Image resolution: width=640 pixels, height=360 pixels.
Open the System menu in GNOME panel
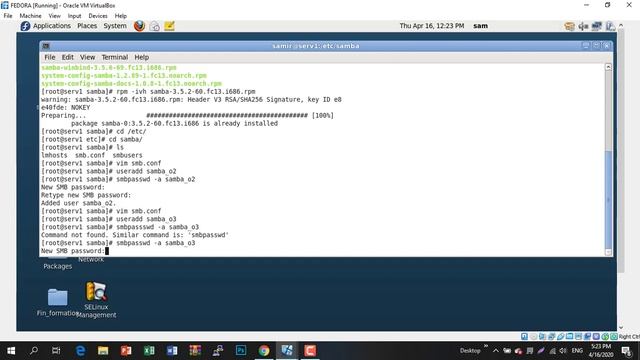pyautogui.click(x=115, y=26)
